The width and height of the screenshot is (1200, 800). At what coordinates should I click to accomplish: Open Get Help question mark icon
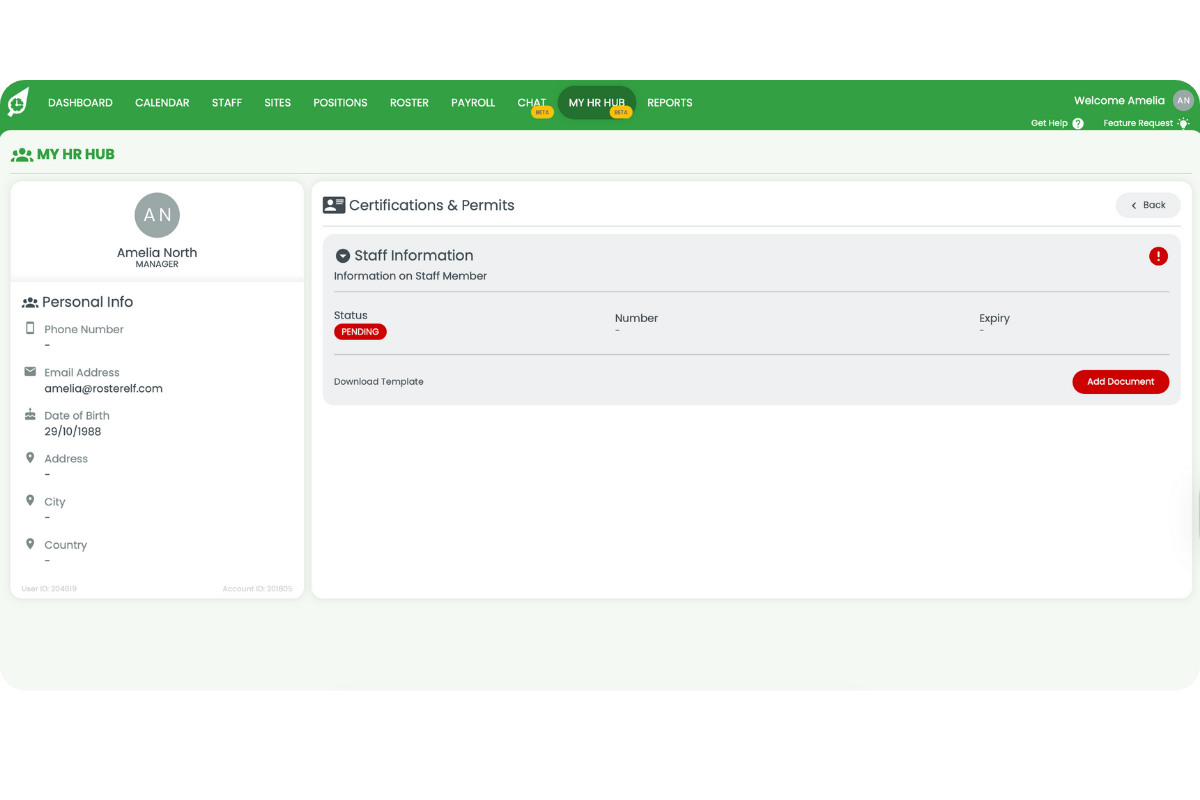click(x=1079, y=123)
